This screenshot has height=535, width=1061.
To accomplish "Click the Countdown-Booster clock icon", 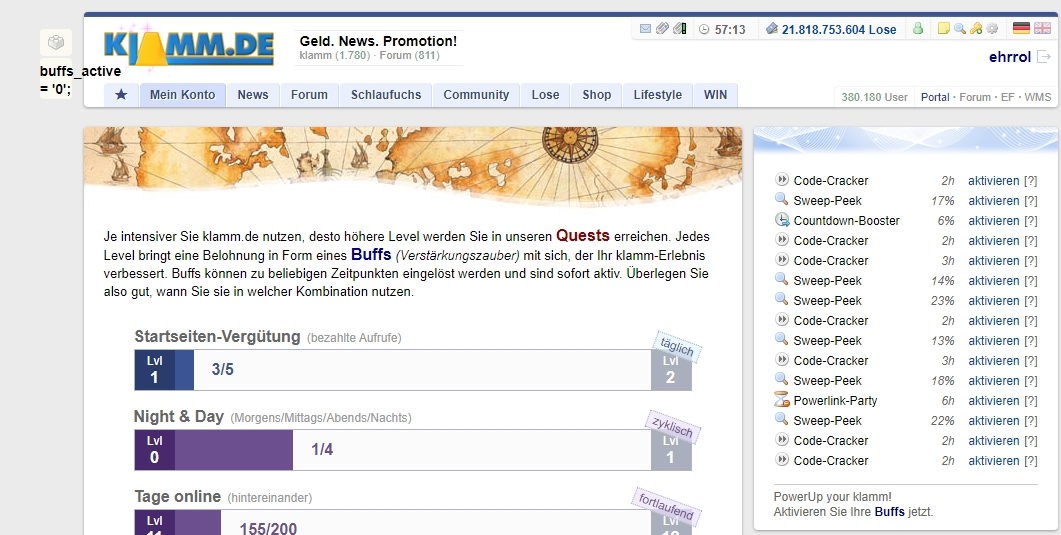I will pos(782,221).
